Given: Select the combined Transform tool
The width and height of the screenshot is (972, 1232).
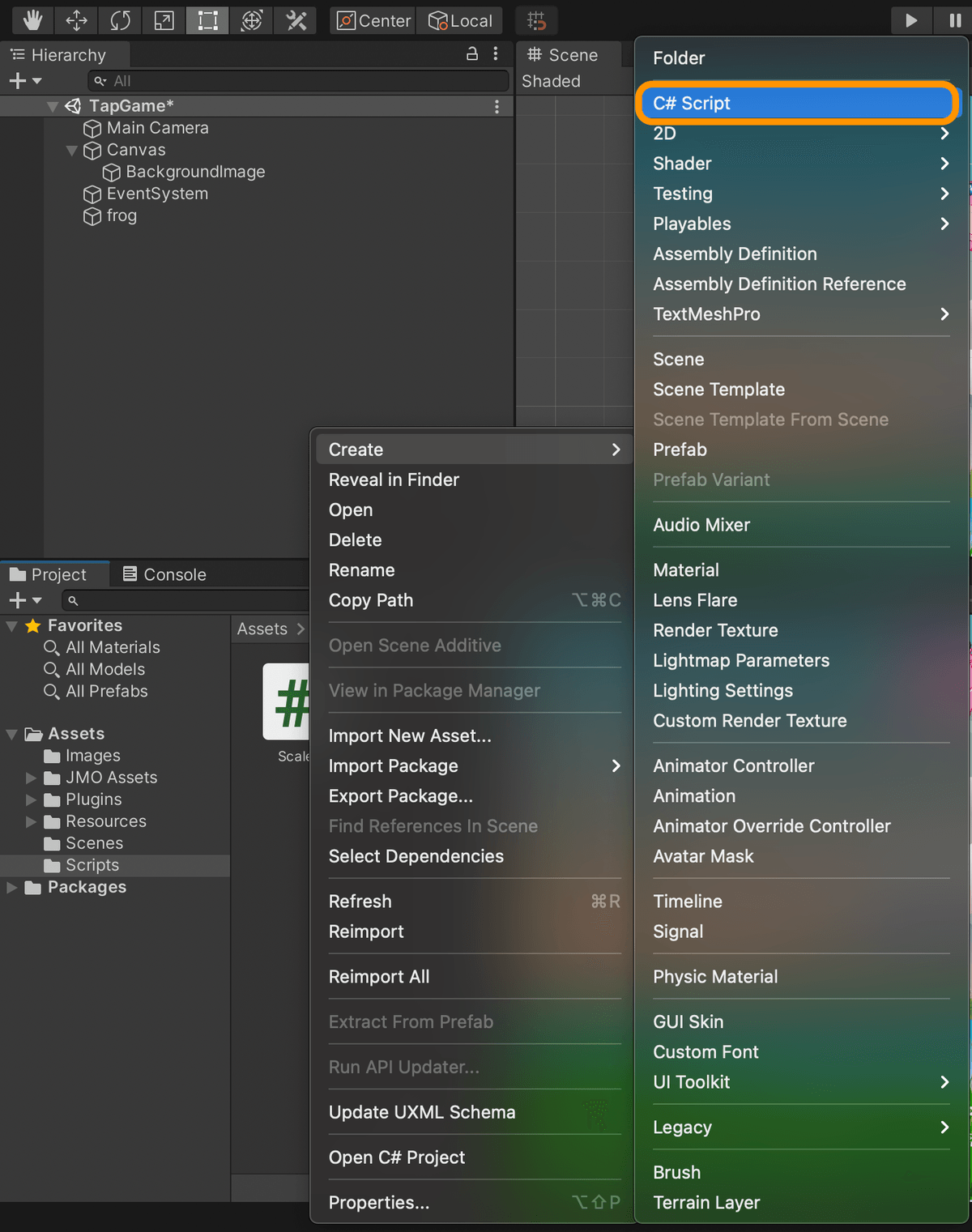Looking at the screenshot, I should [252, 20].
